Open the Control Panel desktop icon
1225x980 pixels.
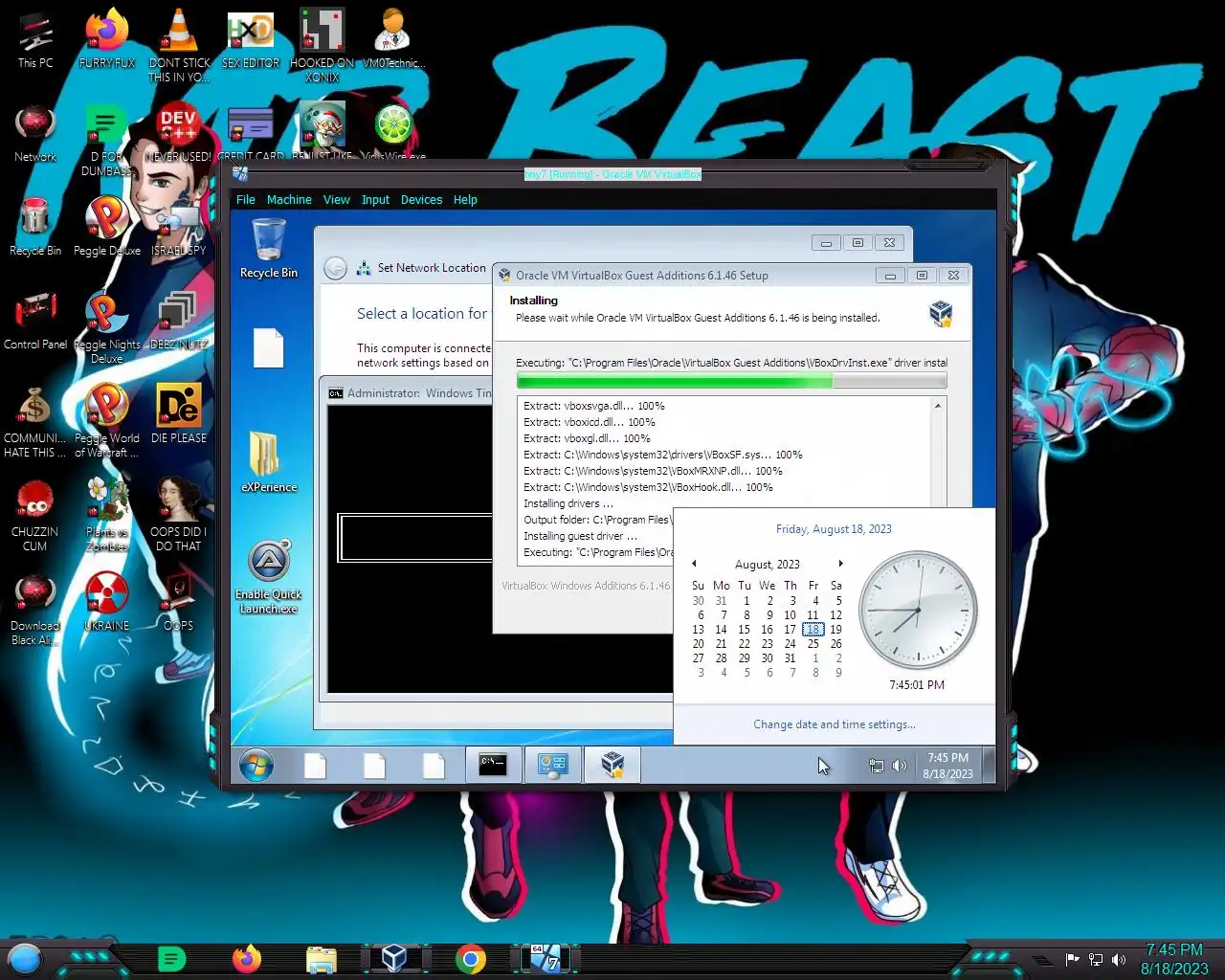tap(35, 321)
